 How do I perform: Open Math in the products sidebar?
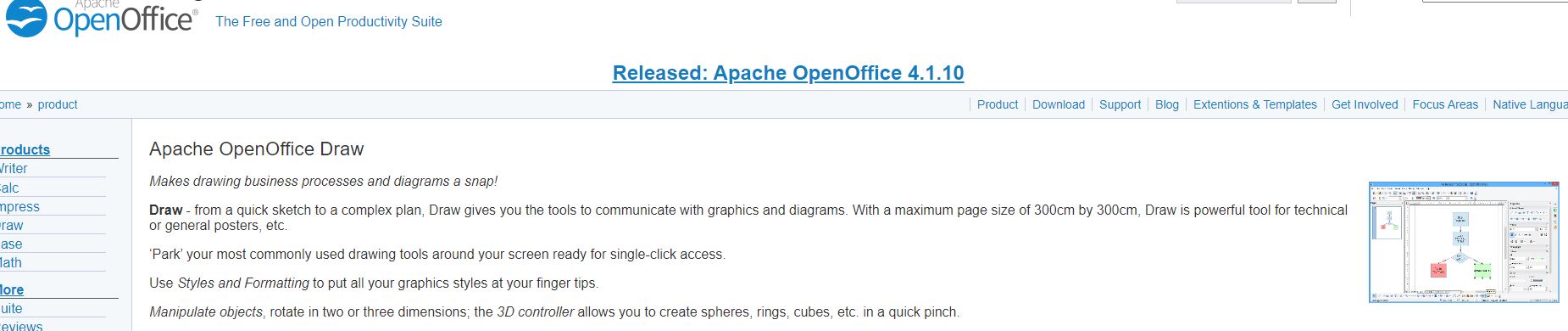[10, 262]
